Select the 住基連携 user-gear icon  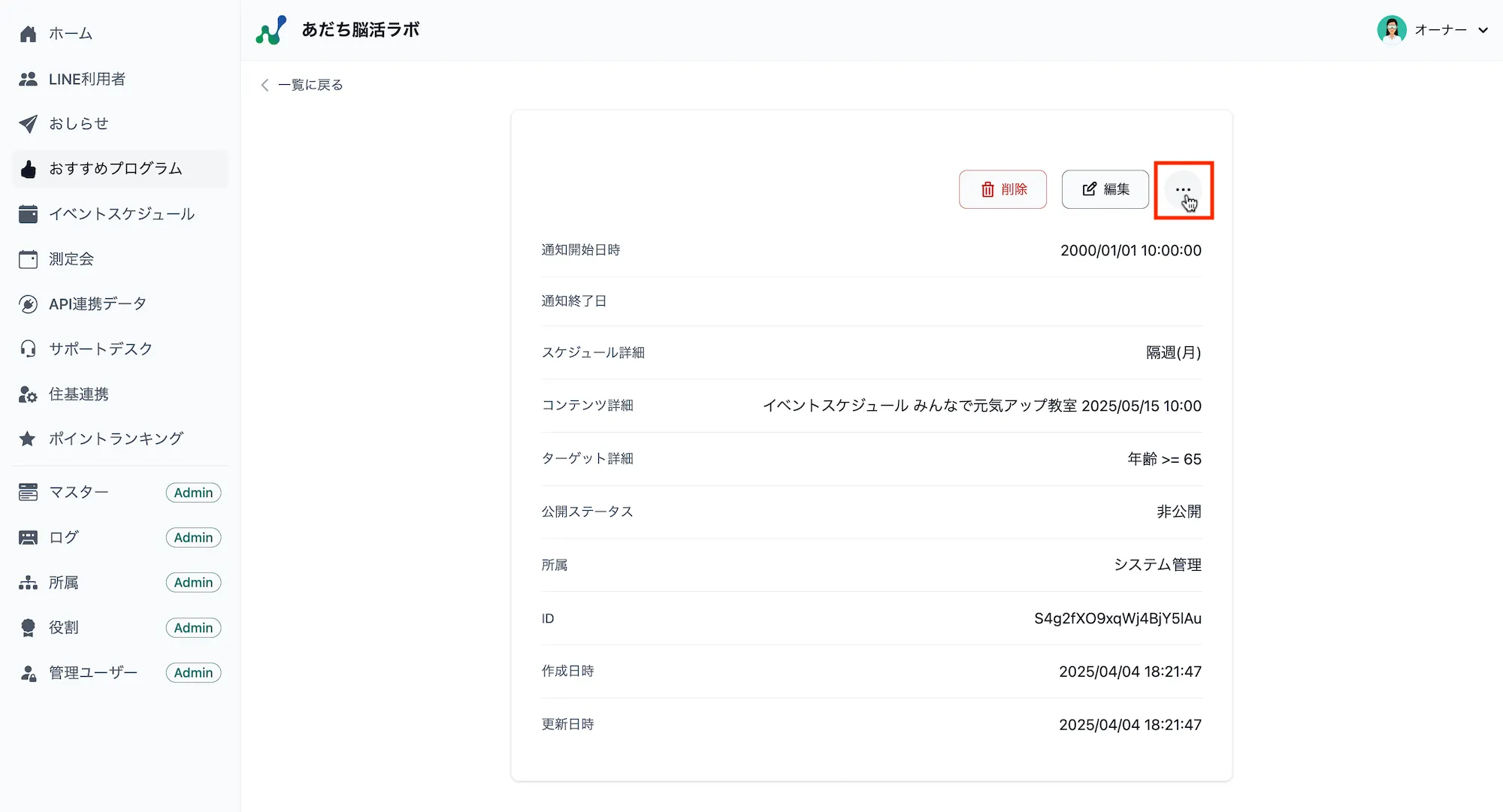click(28, 394)
